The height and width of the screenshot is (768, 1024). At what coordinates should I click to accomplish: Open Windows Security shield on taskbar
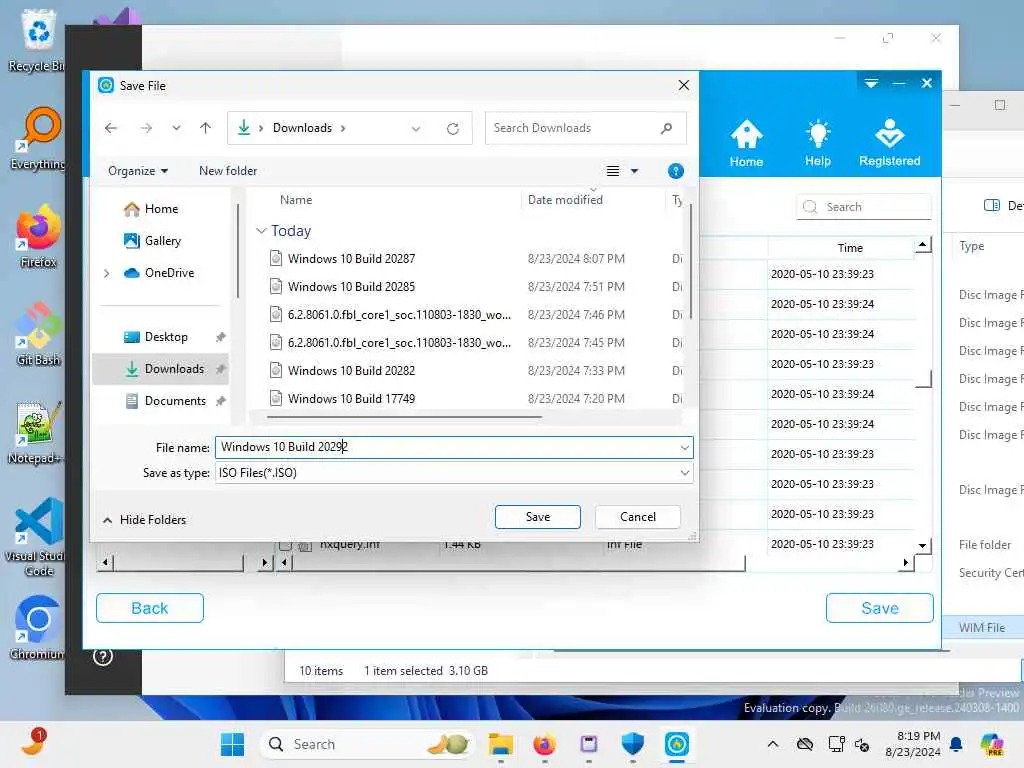[x=633, y=744]
